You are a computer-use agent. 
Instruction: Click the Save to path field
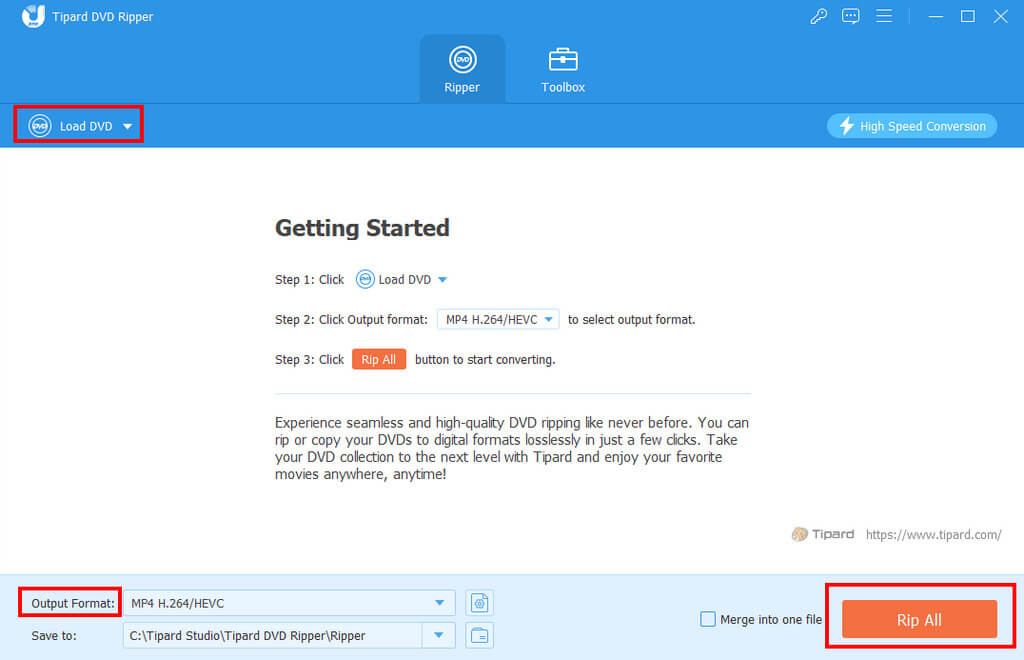tap(273, 635)
